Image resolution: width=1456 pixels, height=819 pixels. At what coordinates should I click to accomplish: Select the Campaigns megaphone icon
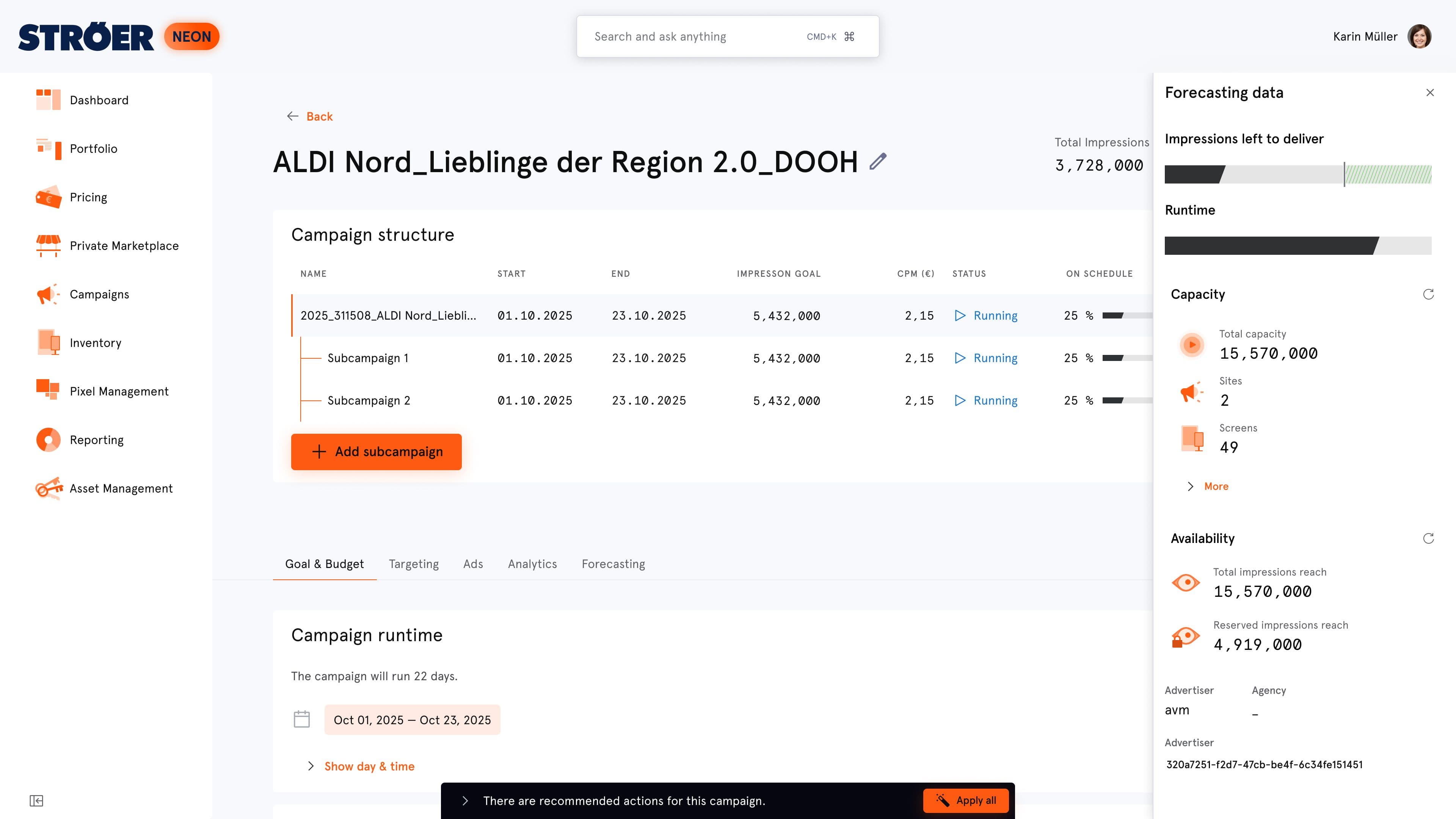[x=49, y=294]
